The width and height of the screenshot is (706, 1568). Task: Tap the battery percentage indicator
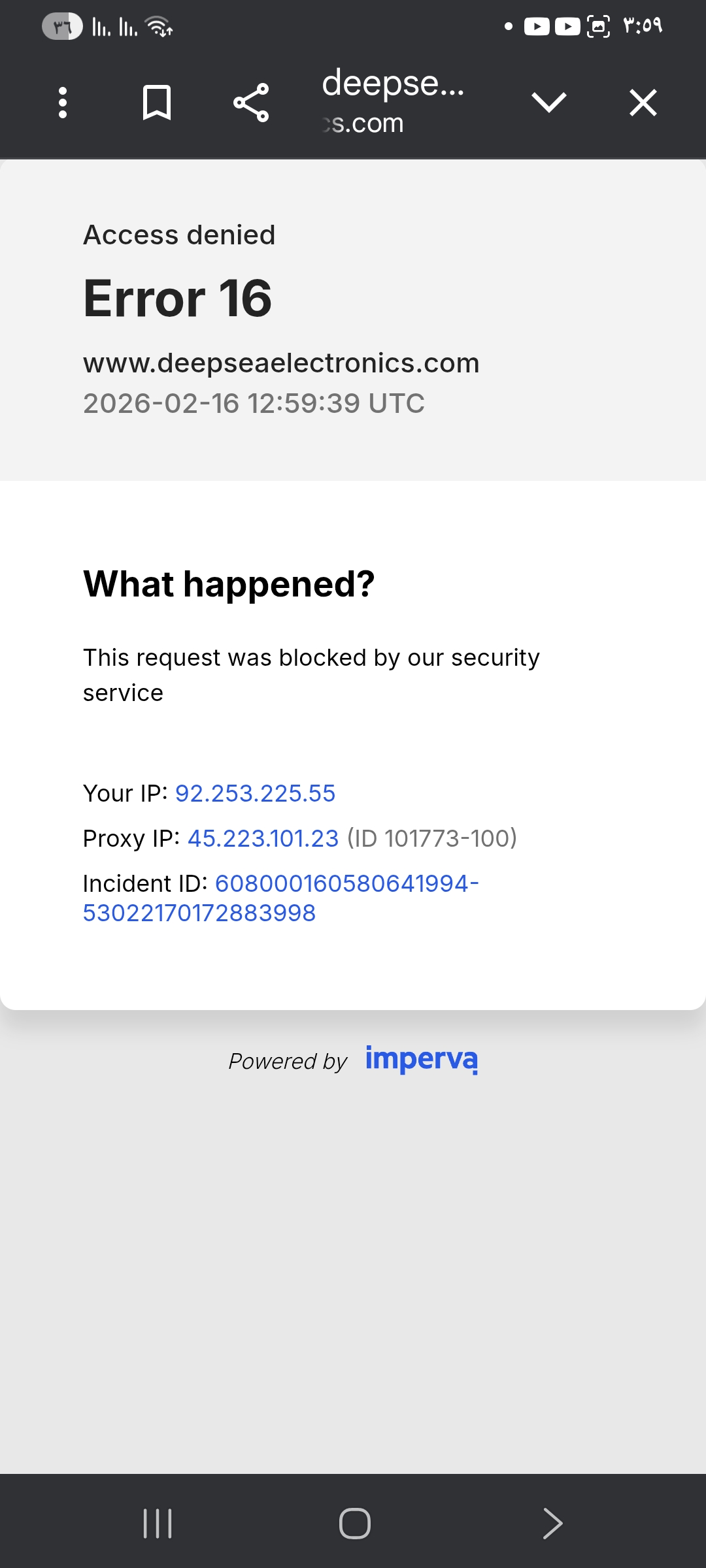pos(62,27)
